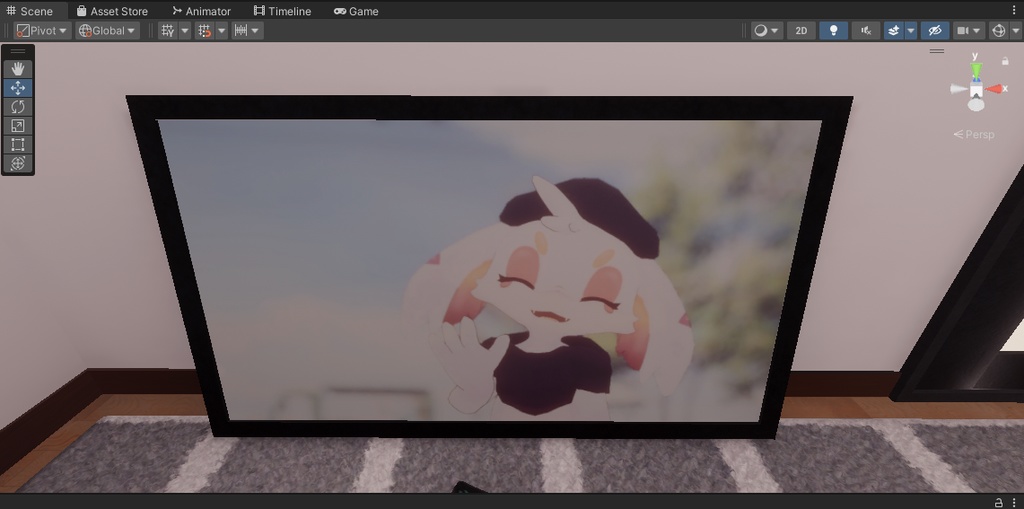
Task: Switch to the Timeline tab
Action: pyautogui.click(x=282, y=11)
